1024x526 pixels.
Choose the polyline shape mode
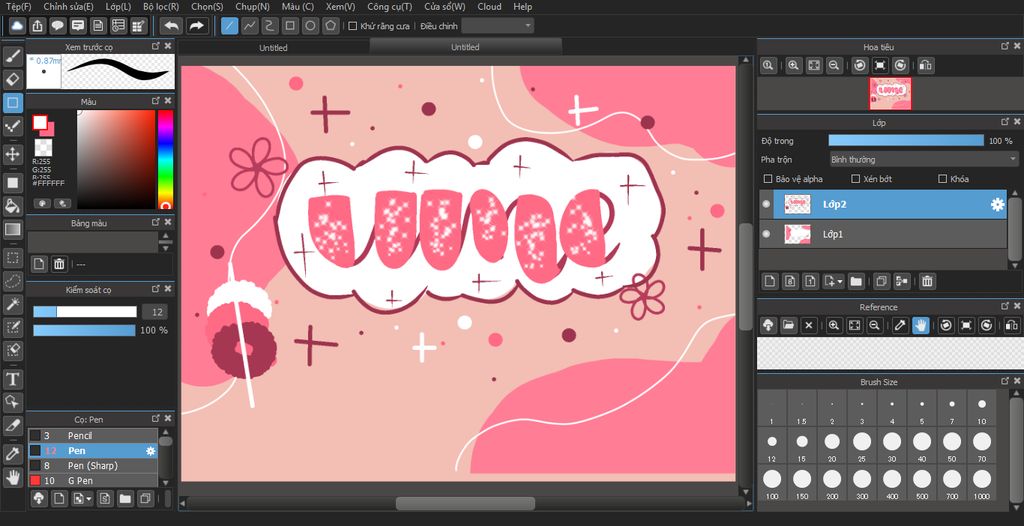click(249, 26)
